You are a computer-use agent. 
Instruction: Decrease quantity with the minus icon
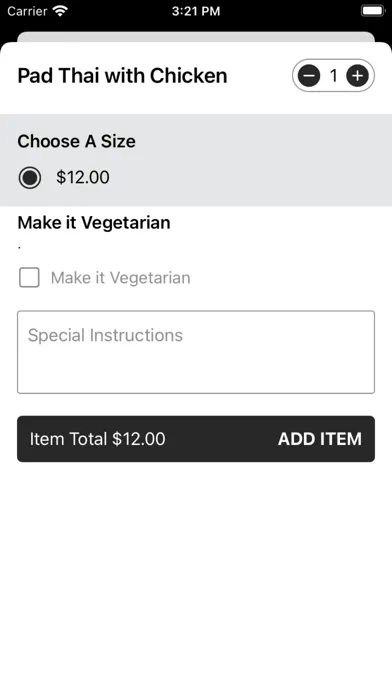pyautogui.click(x=309, y=76)
